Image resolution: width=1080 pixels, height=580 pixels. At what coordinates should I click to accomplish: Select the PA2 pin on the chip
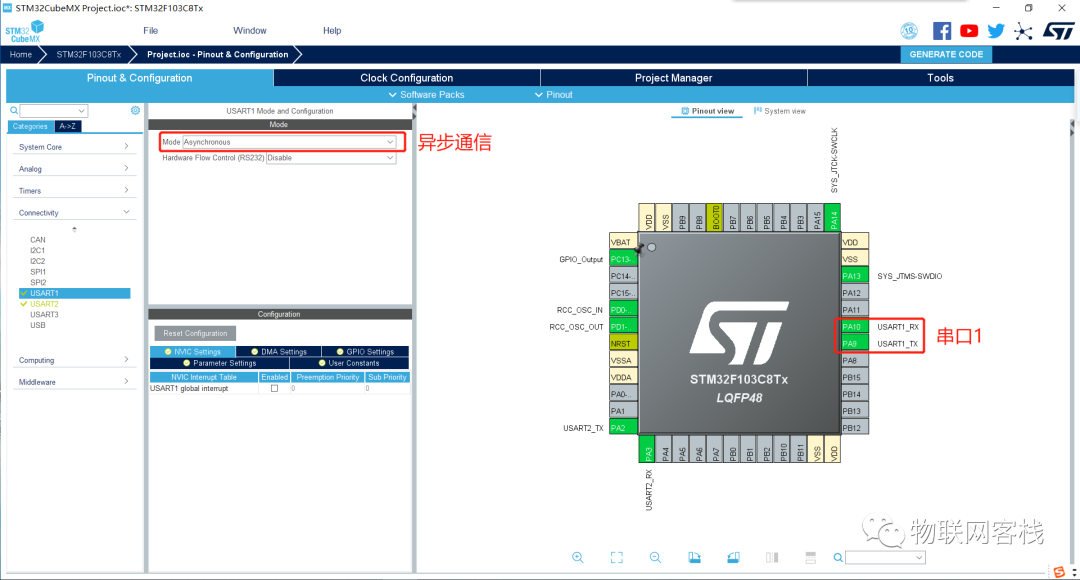pyautogui.click(x=623, y=428)
